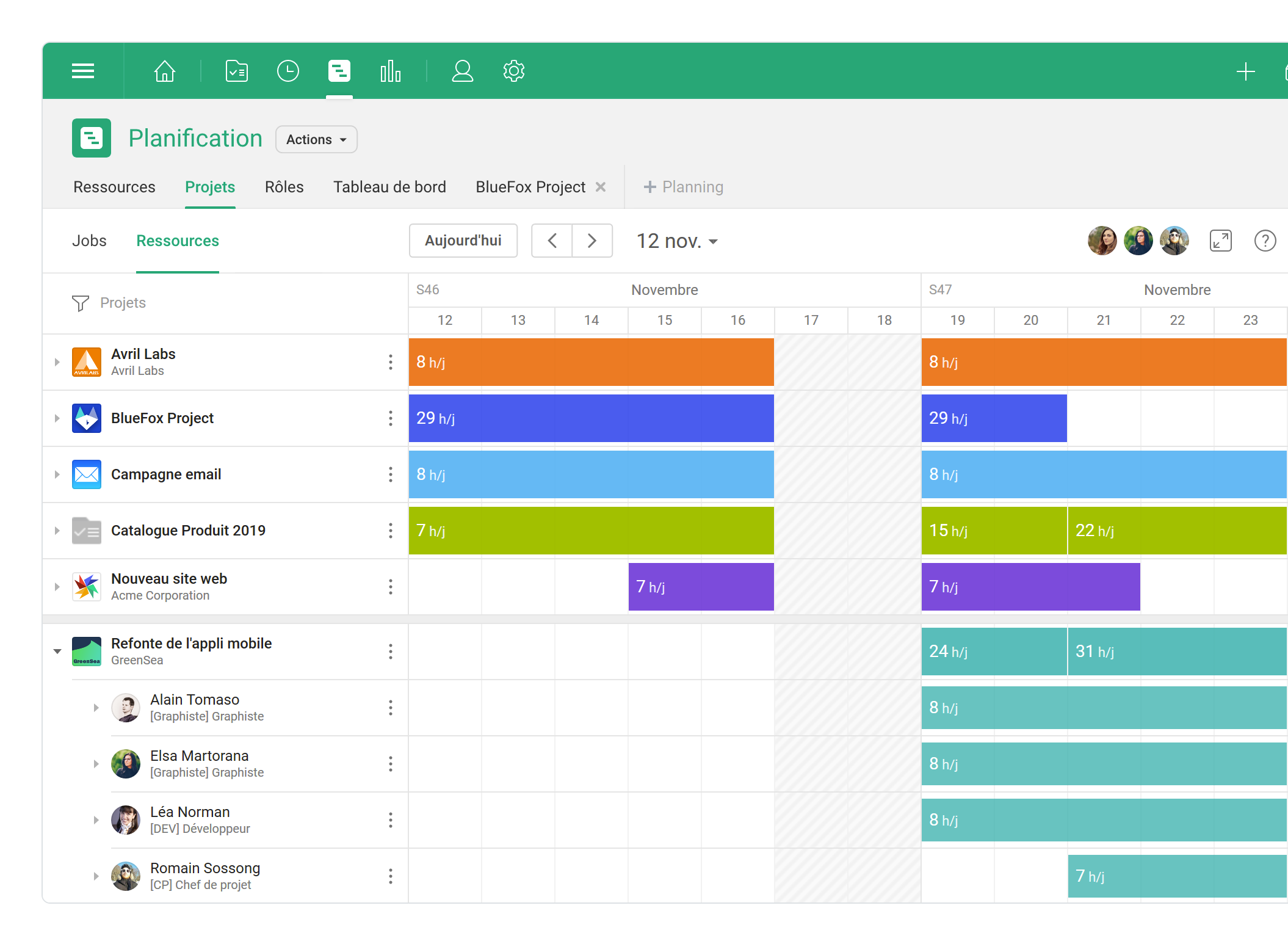Click the Campagne email envelope icon
The width and height of the screenshot is (1288, 944).
[x=87, y=474]
